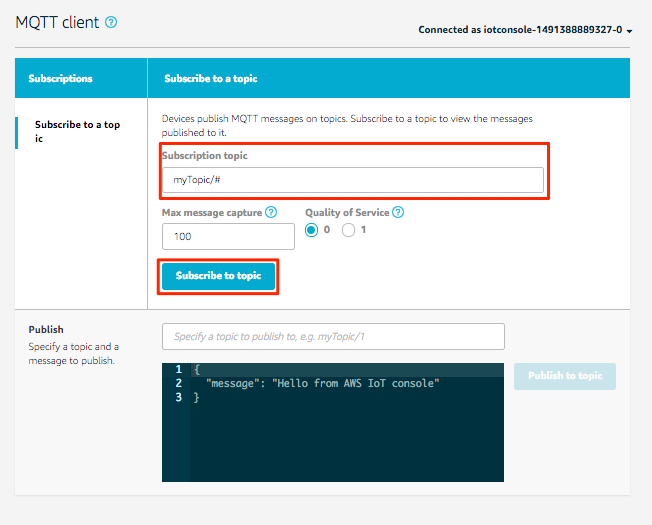The height and width of the screenshot is (525, 652).
Task: Click line number 3 in the editor gutter
Action: [x=179, y=397]
